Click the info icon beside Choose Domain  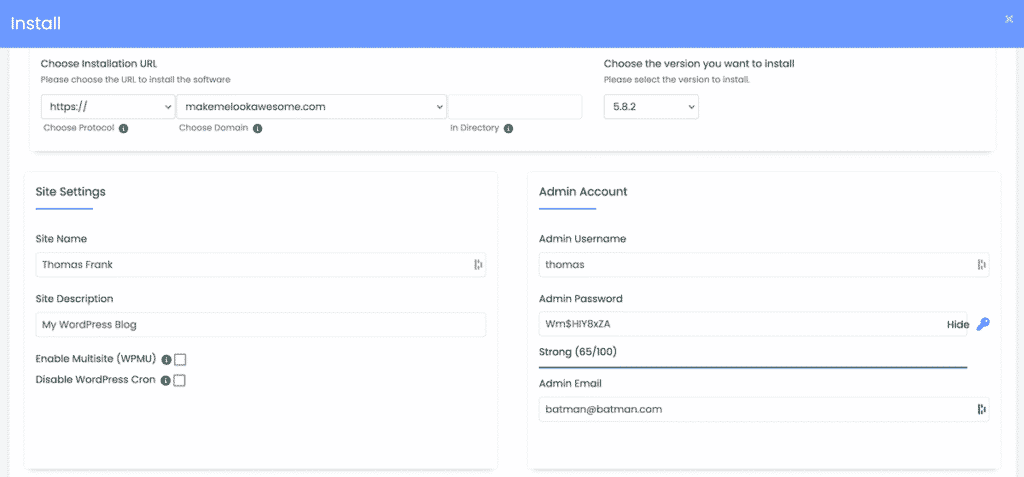point(257,129)
